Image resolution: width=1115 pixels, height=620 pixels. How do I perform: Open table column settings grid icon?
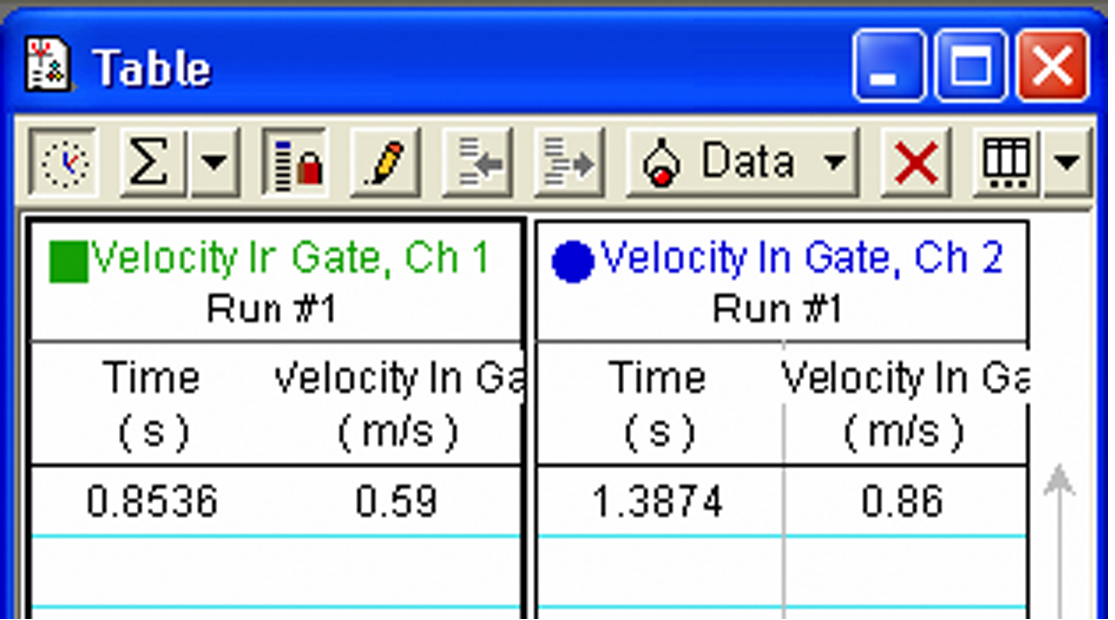coord(1003,160)
